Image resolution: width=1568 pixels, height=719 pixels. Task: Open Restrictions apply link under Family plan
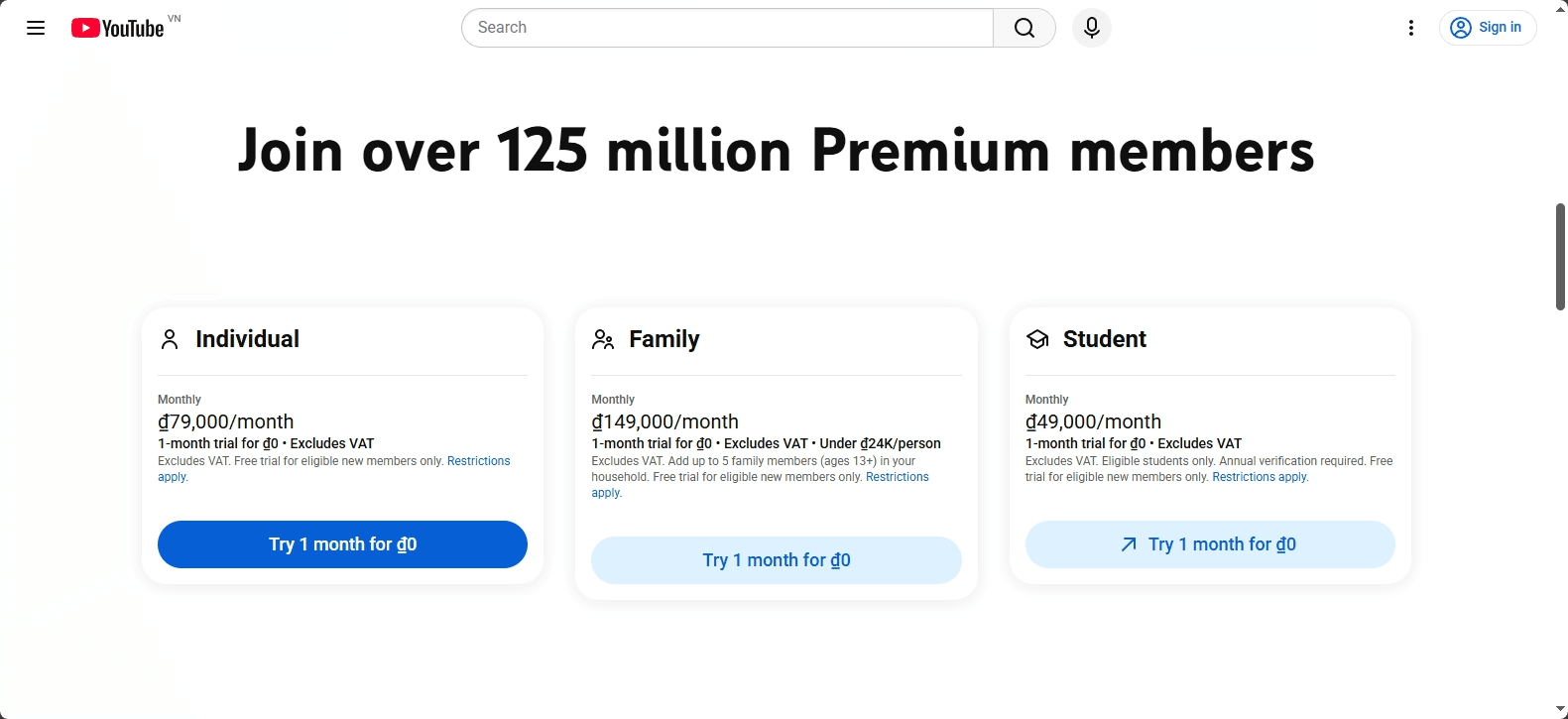click(897, 476)
